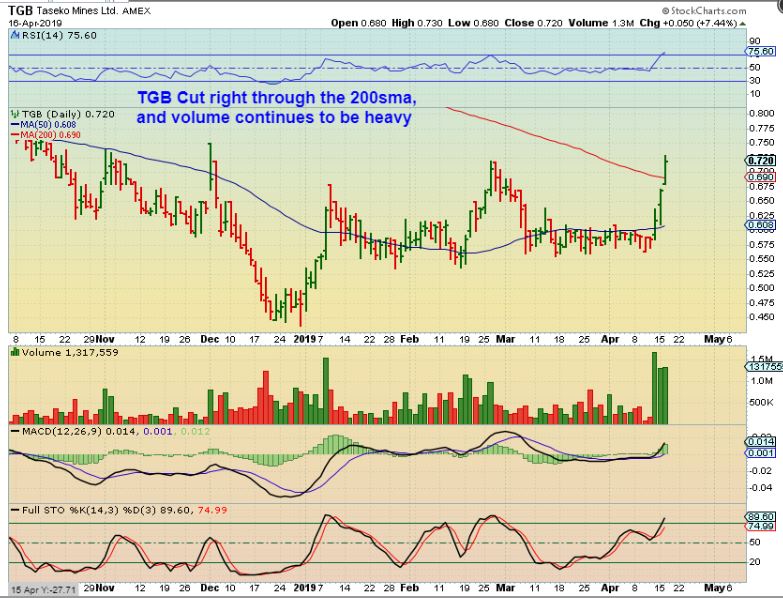
Task: Click the red line marker before MA(200)
Action: pos(14,135)
